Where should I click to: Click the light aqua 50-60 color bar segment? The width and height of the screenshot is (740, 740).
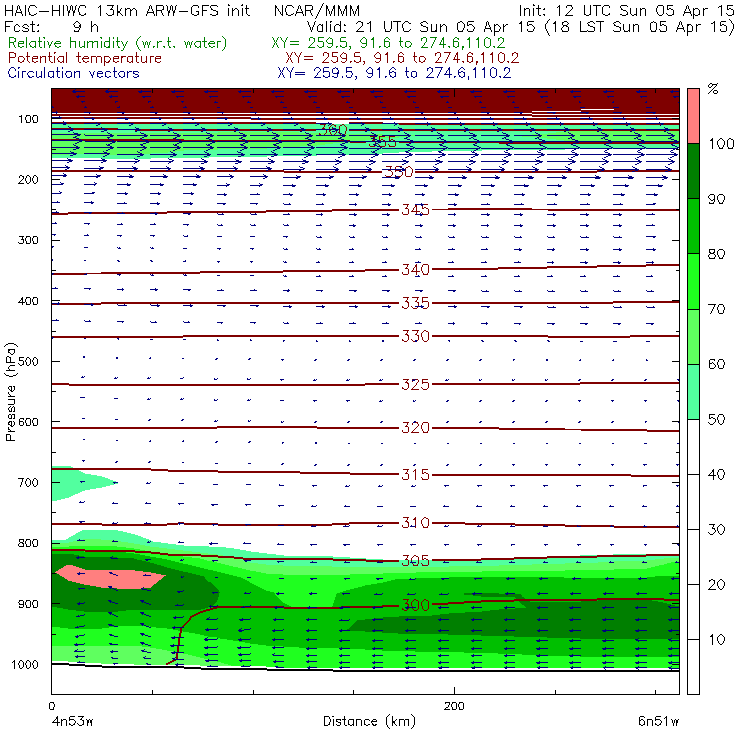pos(693,392)
